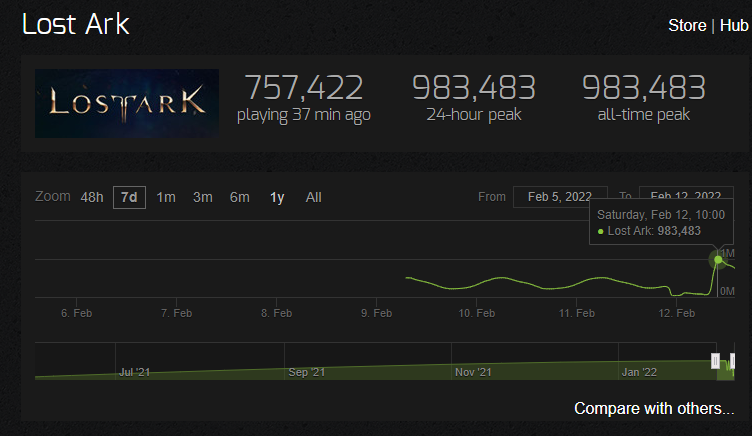Click the 6. Feb axis label
This screenshot has width=752, height=436.
pyautogui.click(x=76, y=313)
